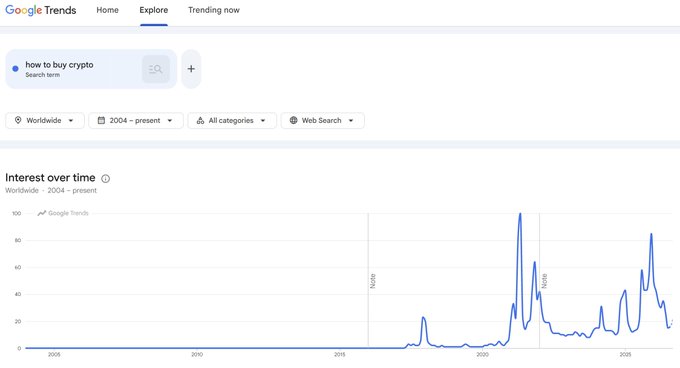This screenshot has height=368, width=680.
Task: Click the 40 y-axis label
Action: [18, 294]
